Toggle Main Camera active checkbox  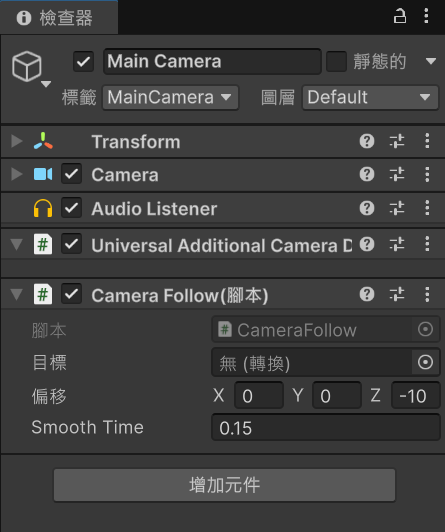click(83, 61)
